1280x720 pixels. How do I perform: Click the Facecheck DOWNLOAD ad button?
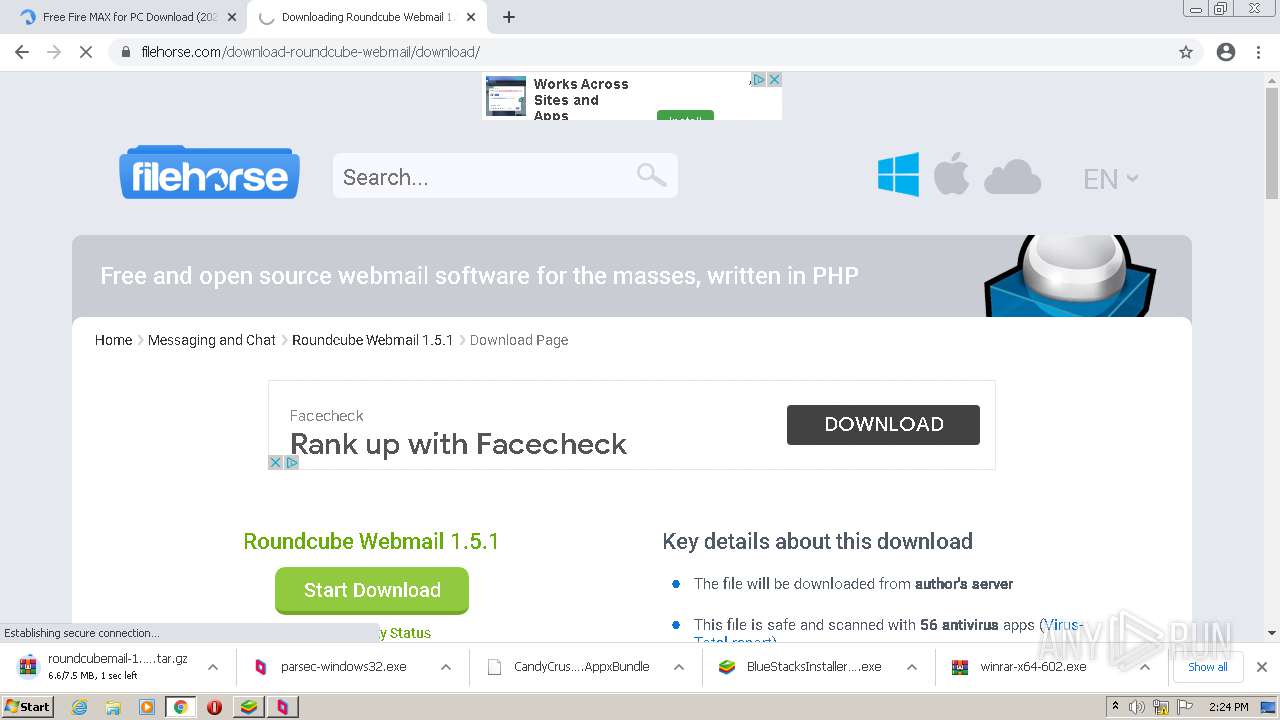[883, 424]
